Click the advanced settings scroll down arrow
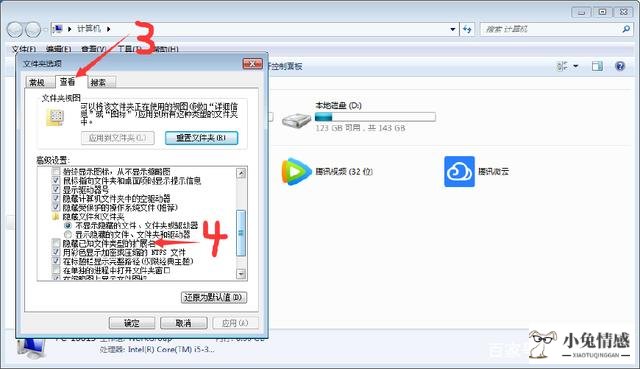640x369 pixels. coord(241,274)
